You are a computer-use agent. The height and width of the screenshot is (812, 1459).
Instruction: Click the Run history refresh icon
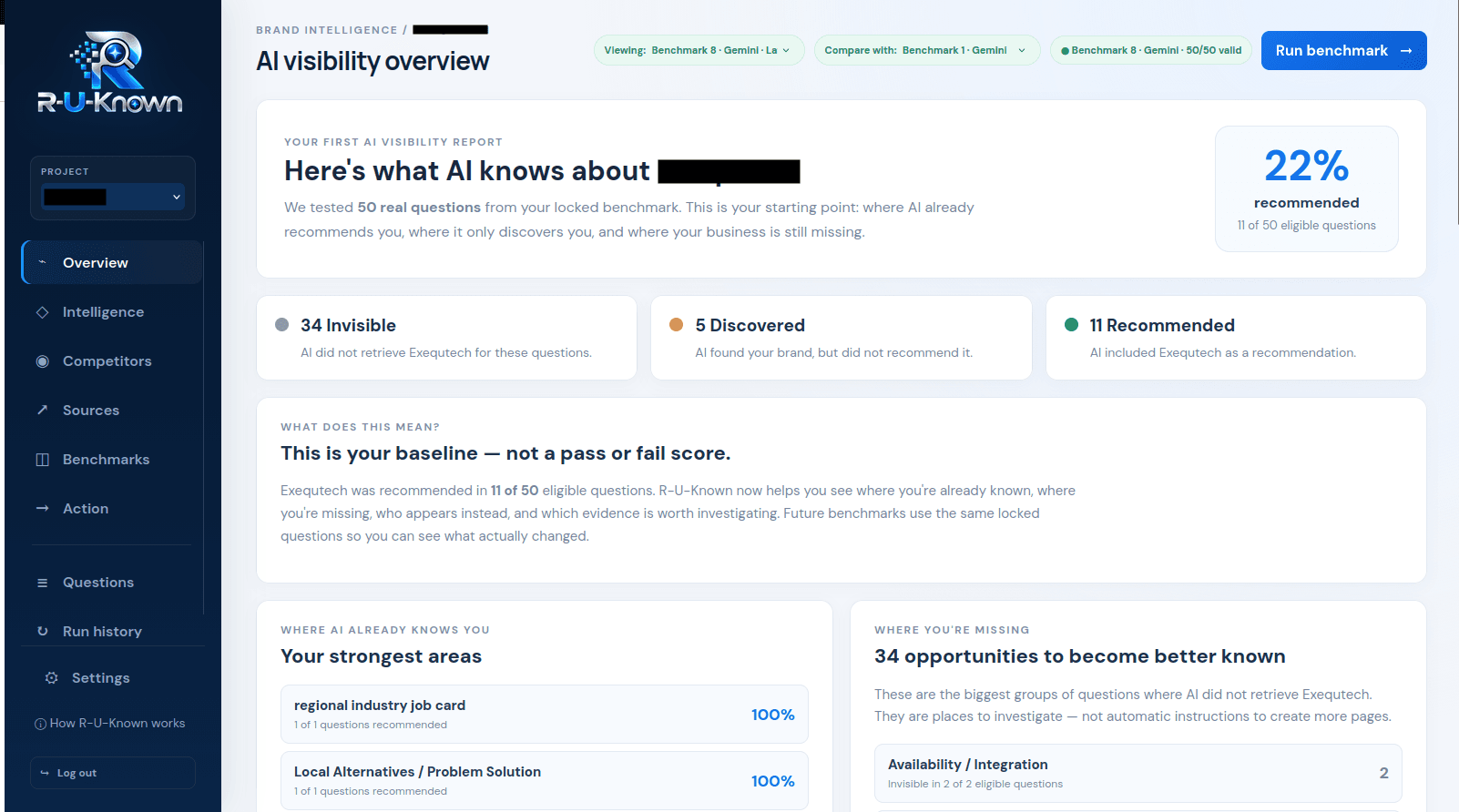point(42,631)
